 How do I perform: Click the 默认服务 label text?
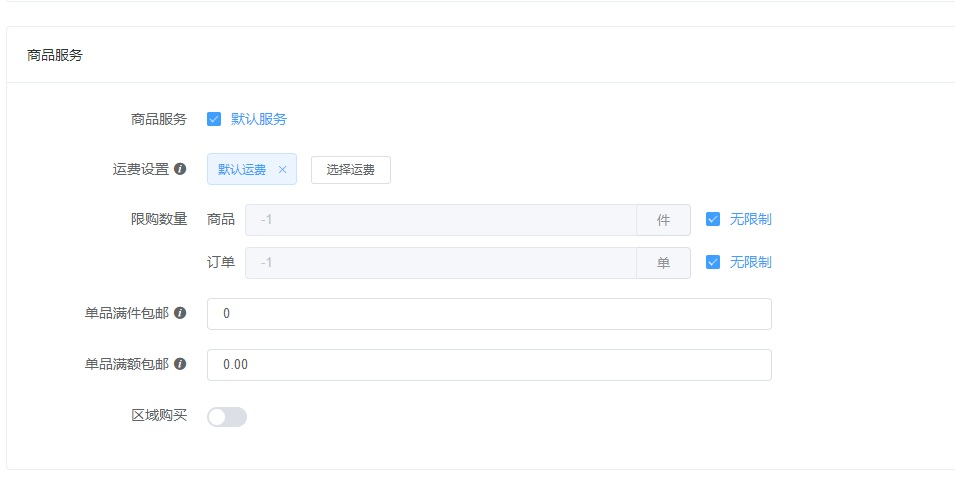point(259,119)
